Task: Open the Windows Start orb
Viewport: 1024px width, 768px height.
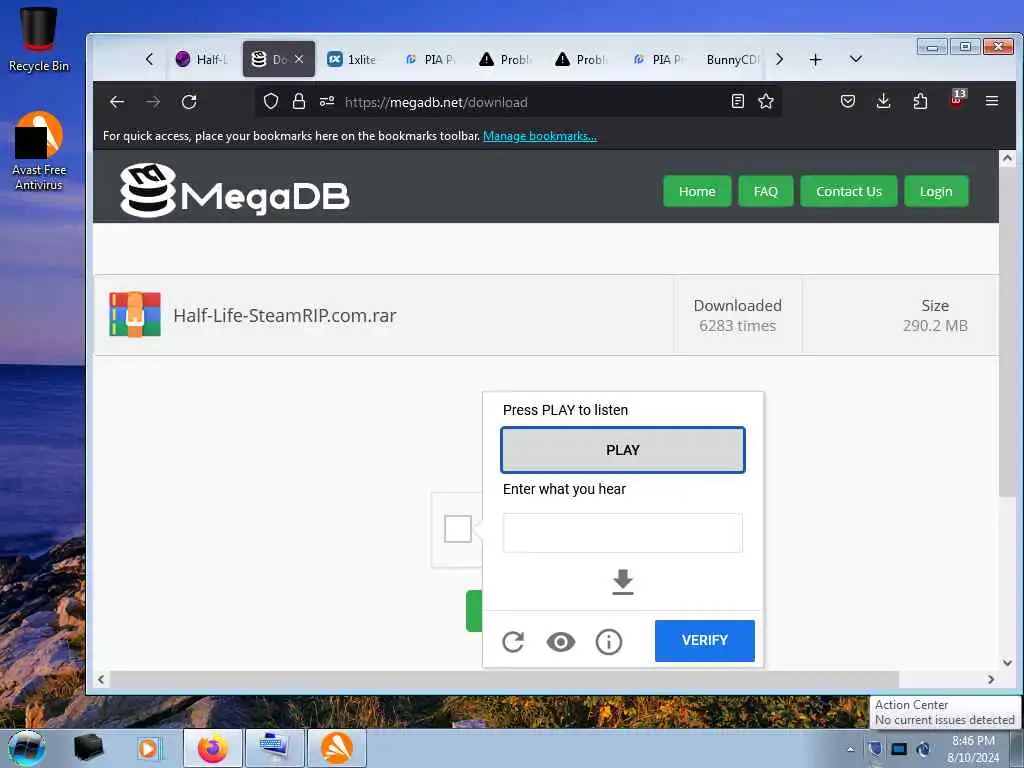Action: point(27,748)
